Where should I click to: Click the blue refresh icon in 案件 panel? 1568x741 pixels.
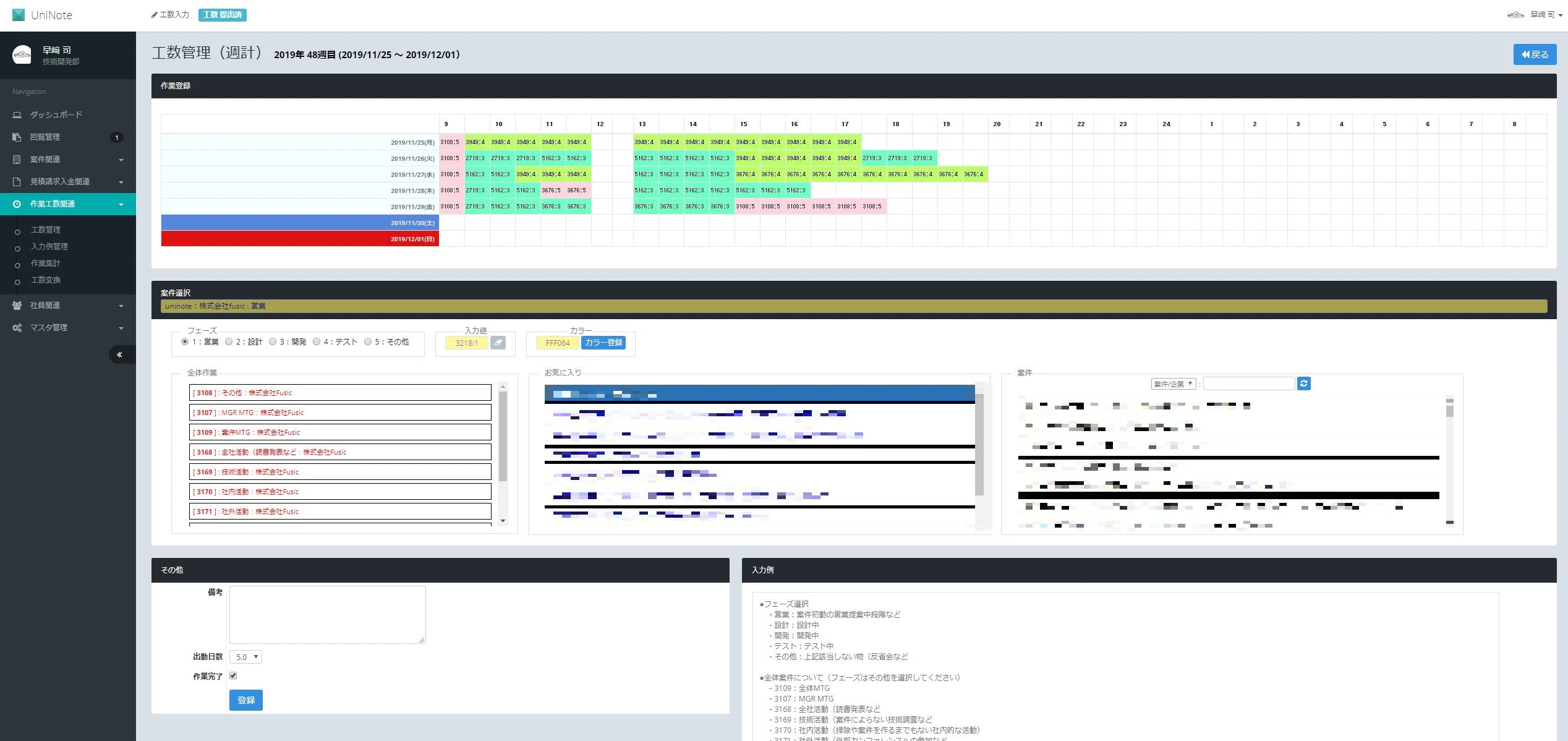[1303, 383]
